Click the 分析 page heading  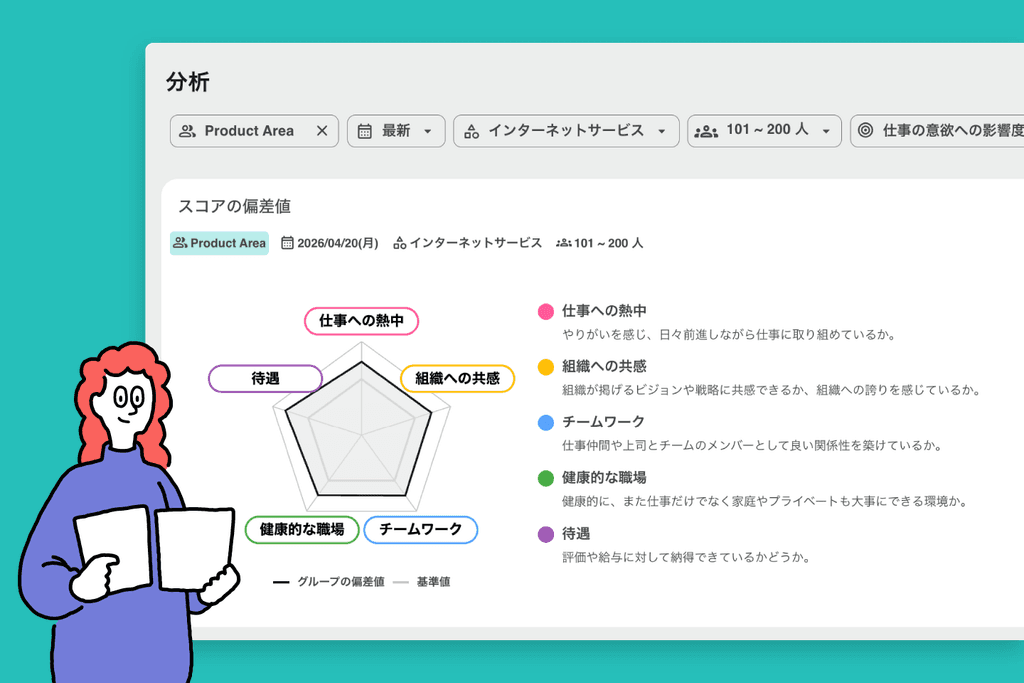[x=187, y=82]
